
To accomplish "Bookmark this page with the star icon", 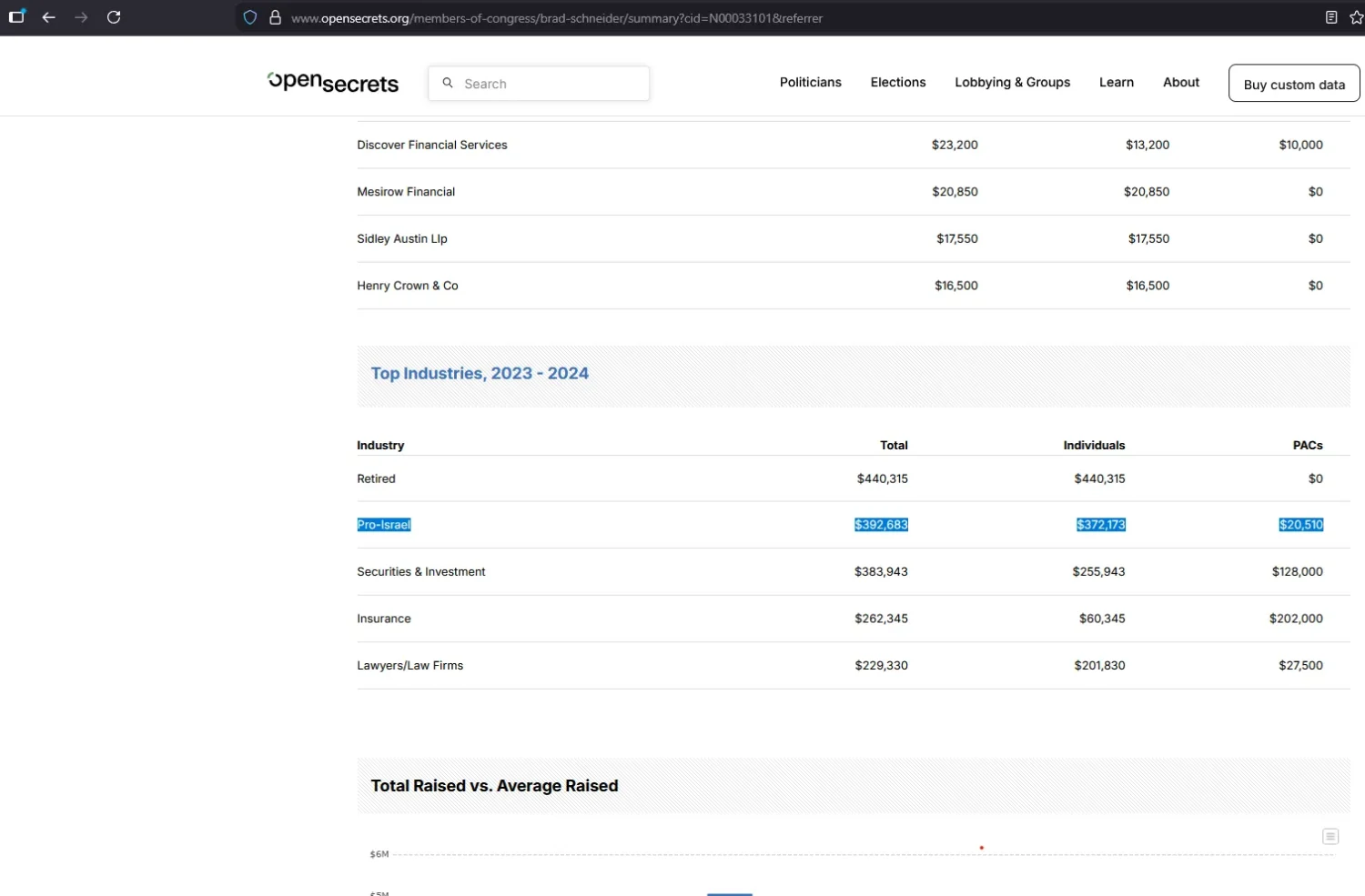I will 1357,17.
